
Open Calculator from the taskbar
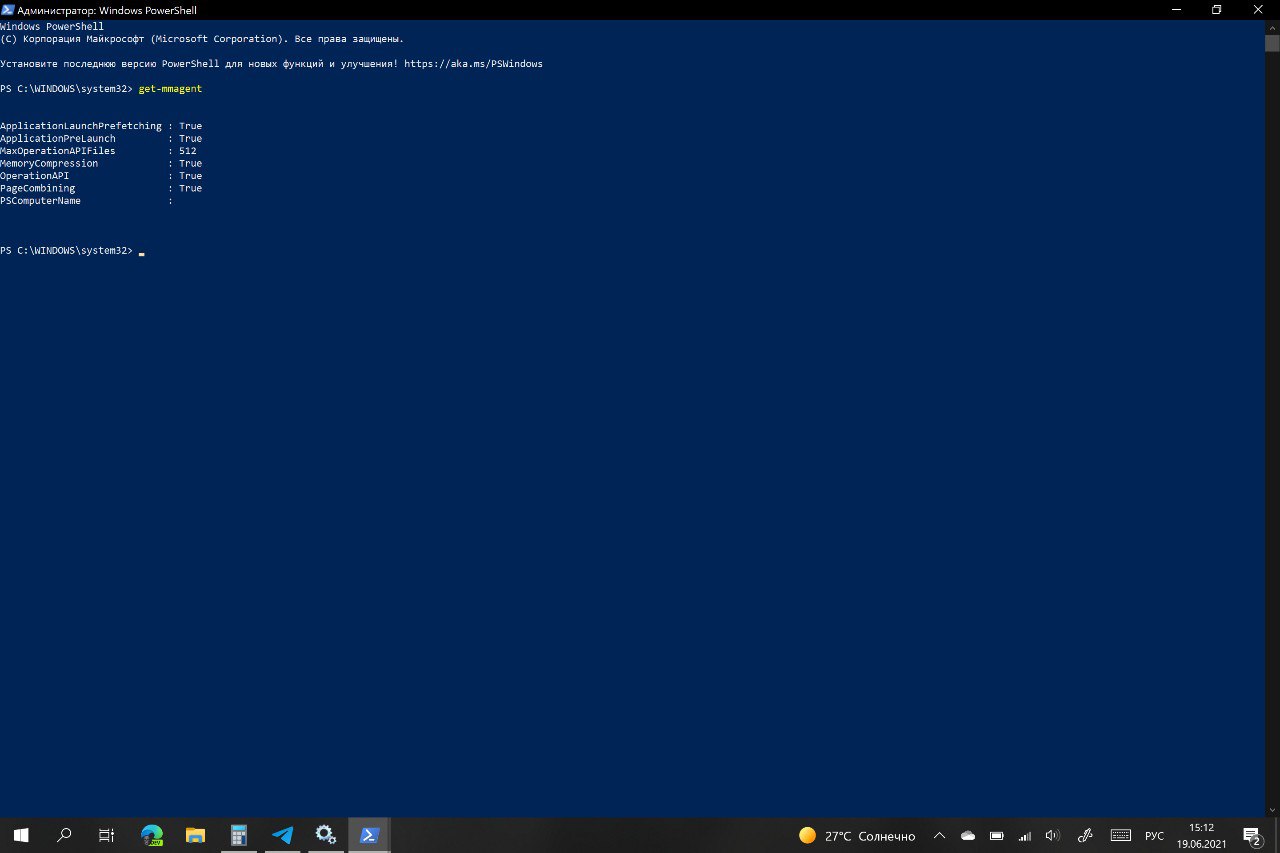click(239, 835)
